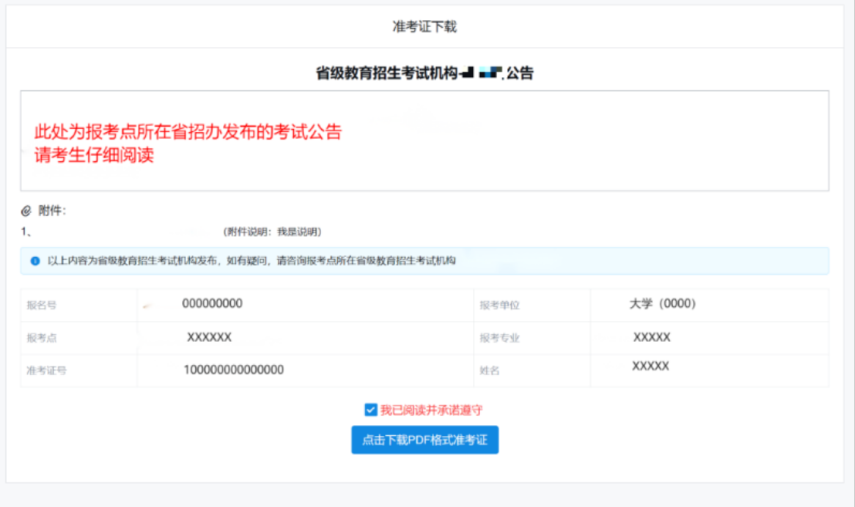Select the 报考专业 value XXXXX
This screenshot has height=507, width=855.
[652, 337]
